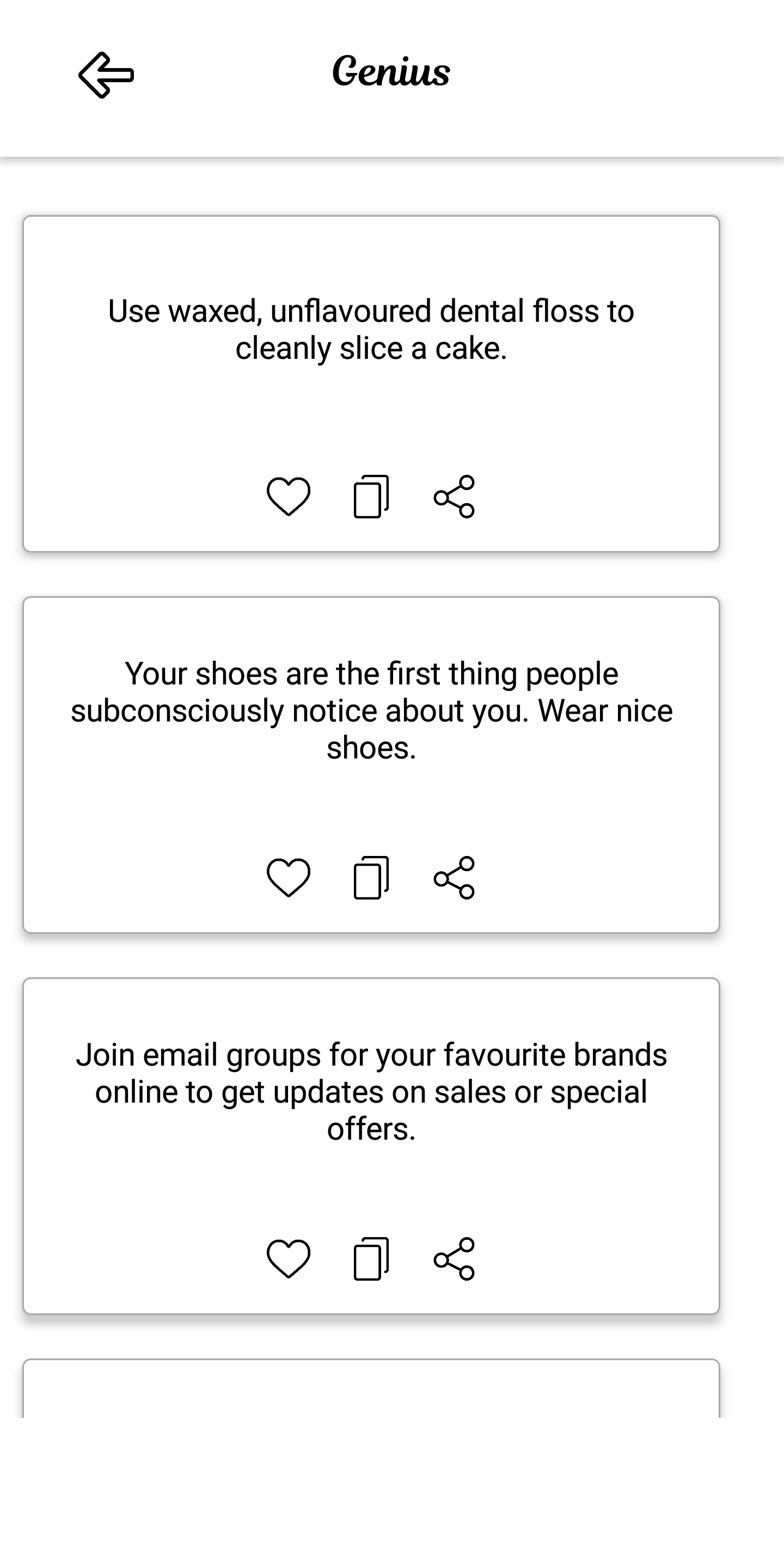
Task: Click the word "shoes." ending the second tip
Action: pos(371,748)
